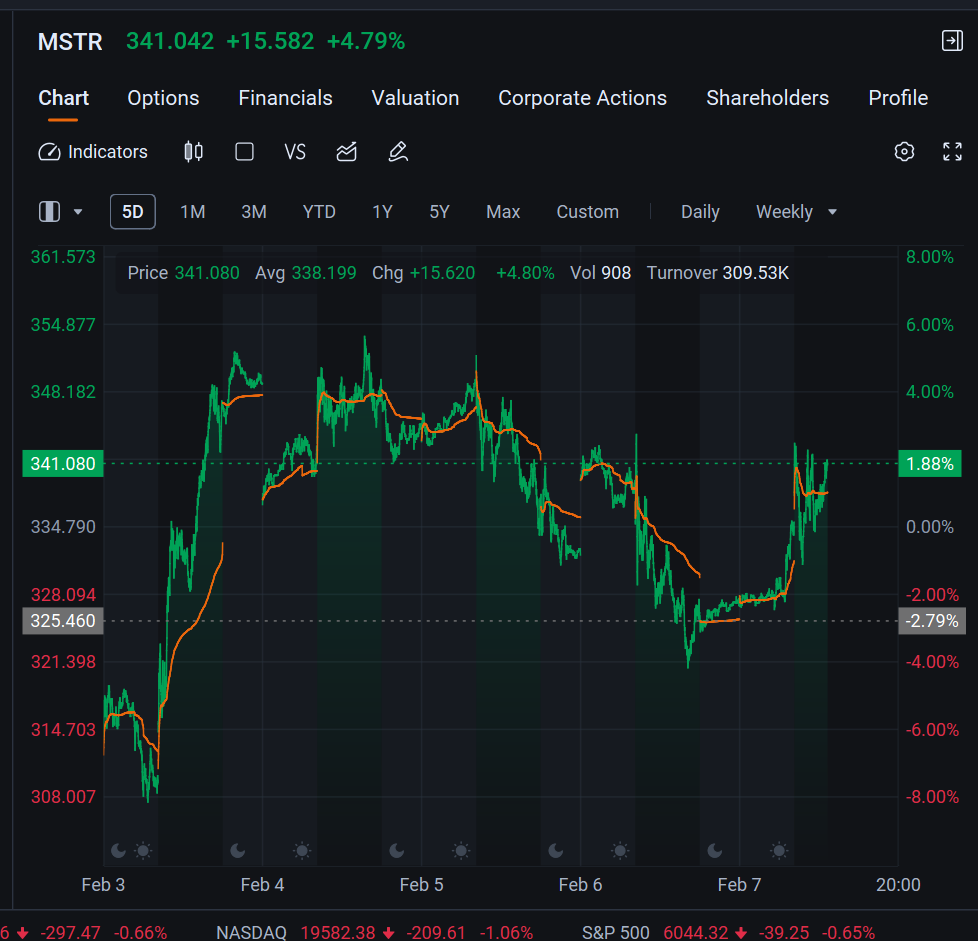
Task: Switch to candlestick chart type icon
Action: click(x=193, y=152)
